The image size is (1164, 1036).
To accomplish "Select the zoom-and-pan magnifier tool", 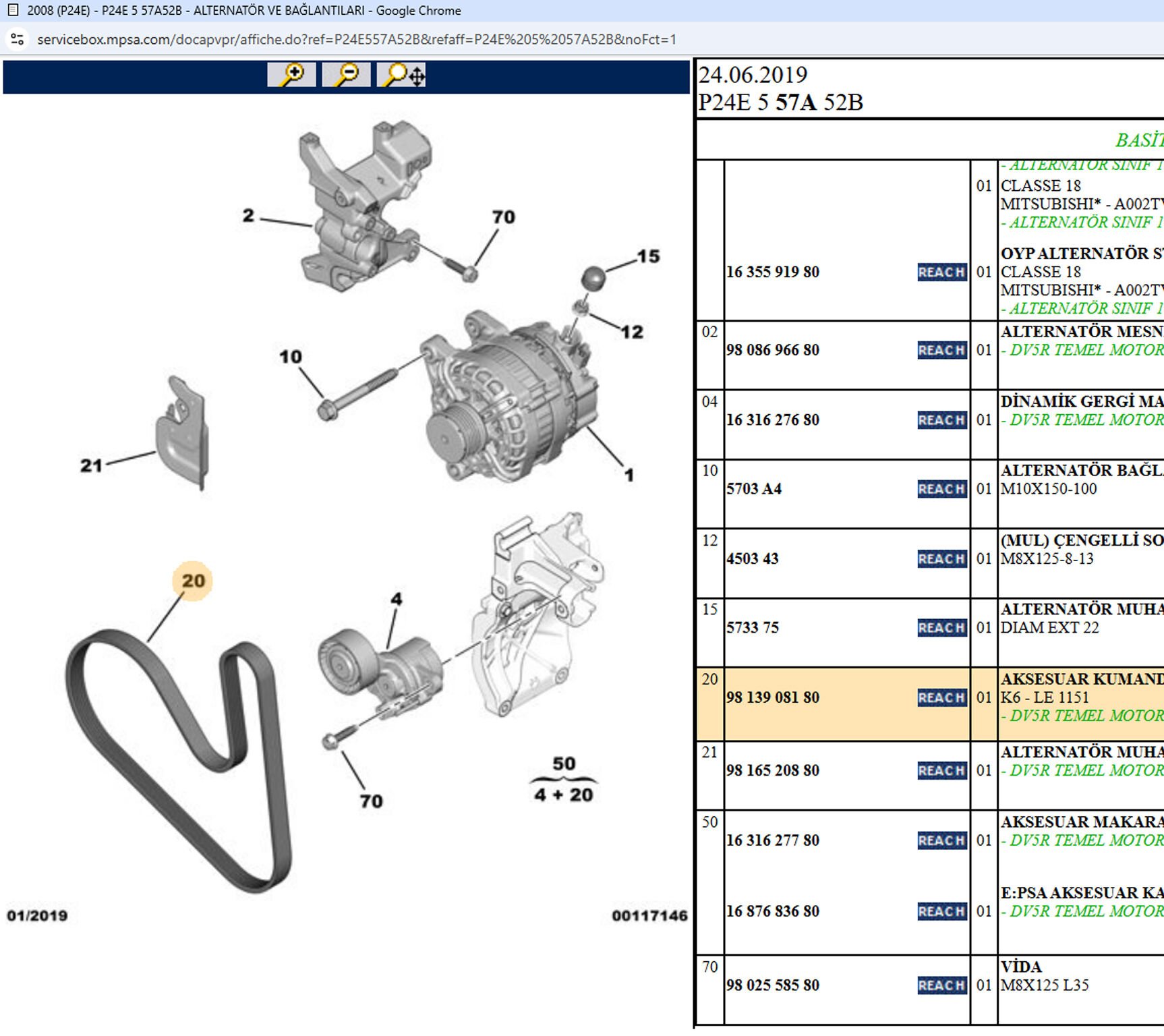I will [402, 74].
